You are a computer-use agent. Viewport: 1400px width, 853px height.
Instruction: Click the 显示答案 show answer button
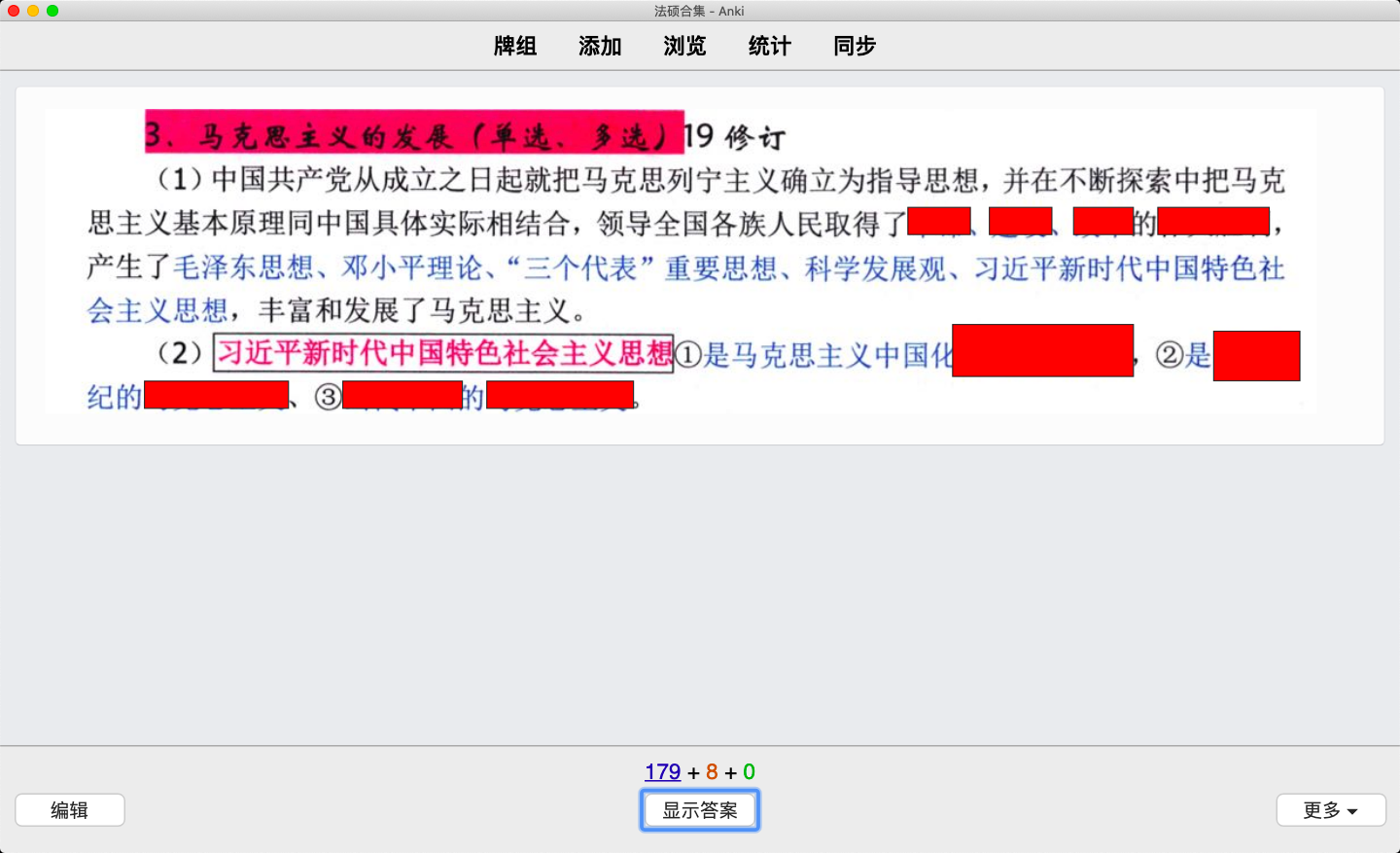(700, 810)
